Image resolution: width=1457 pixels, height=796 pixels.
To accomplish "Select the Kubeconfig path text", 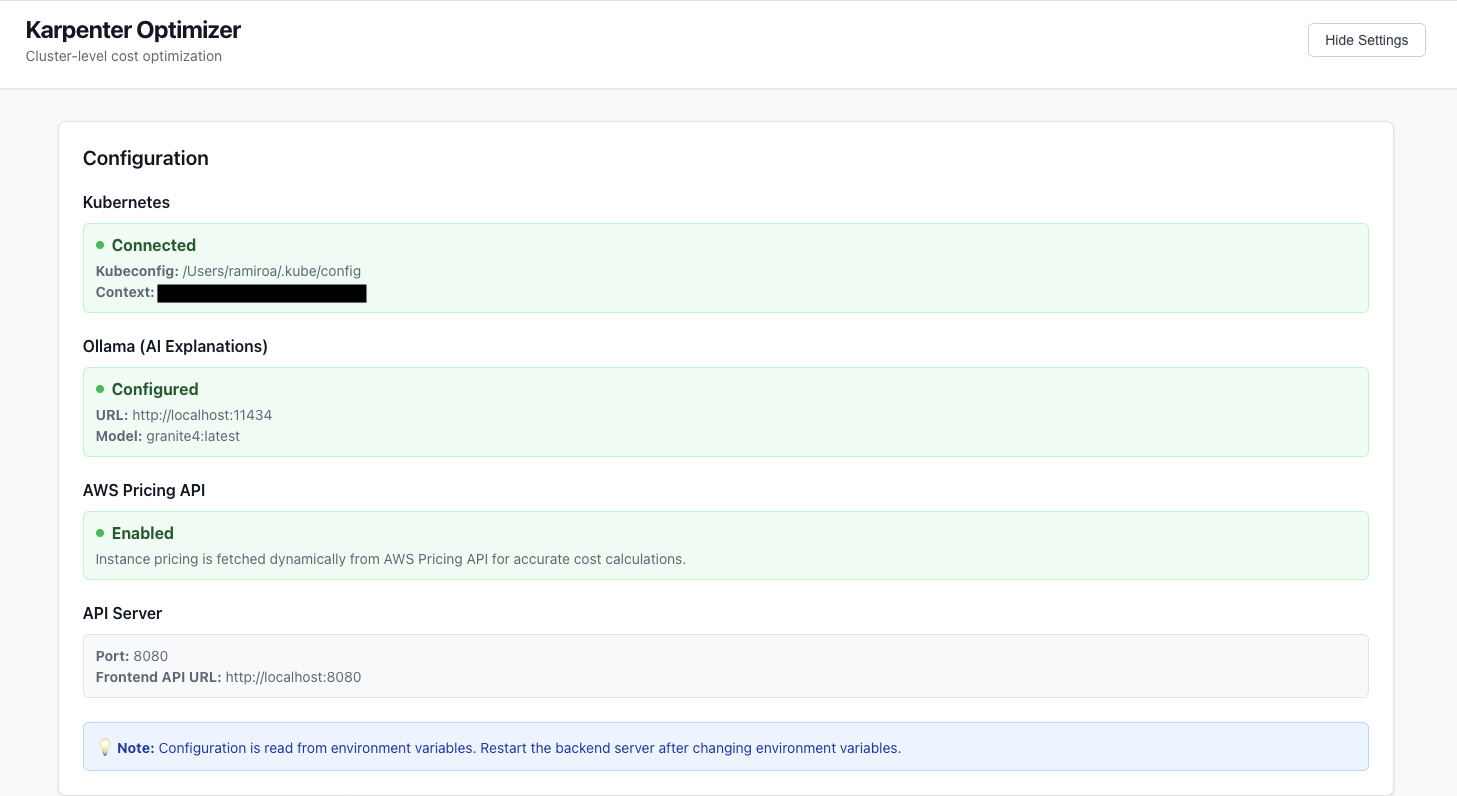I will tap(271, 271).
